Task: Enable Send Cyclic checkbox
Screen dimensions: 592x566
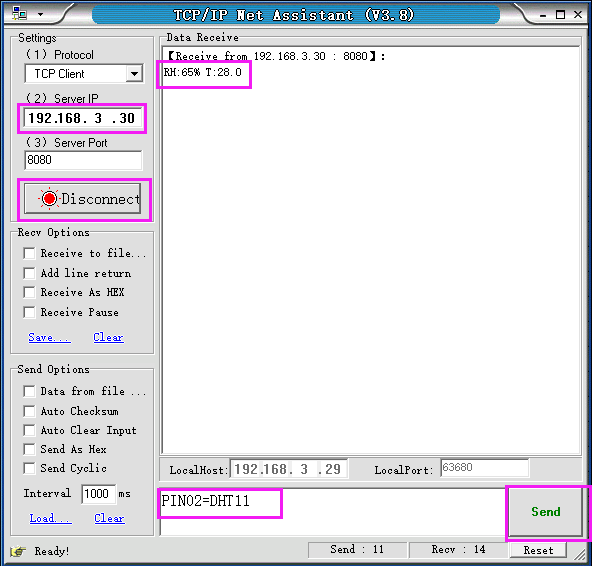Action: tap(29, 468)
